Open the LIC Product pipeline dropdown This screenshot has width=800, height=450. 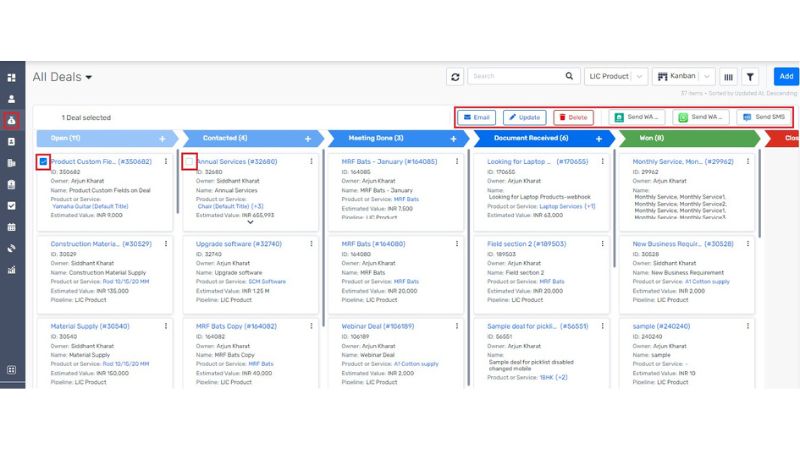click(x=616, y=77)
